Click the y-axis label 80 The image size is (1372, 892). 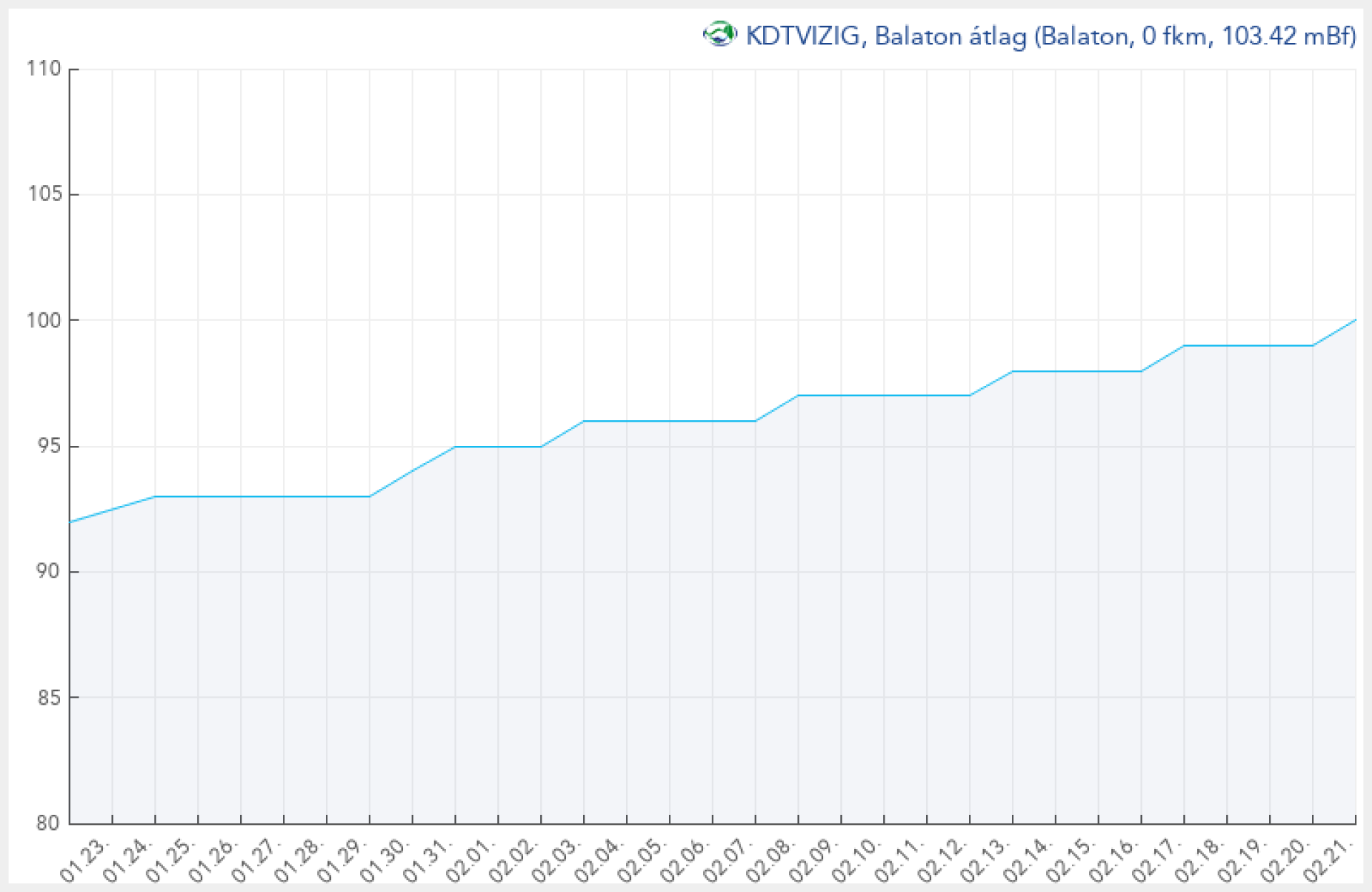(x=49, y=823)
